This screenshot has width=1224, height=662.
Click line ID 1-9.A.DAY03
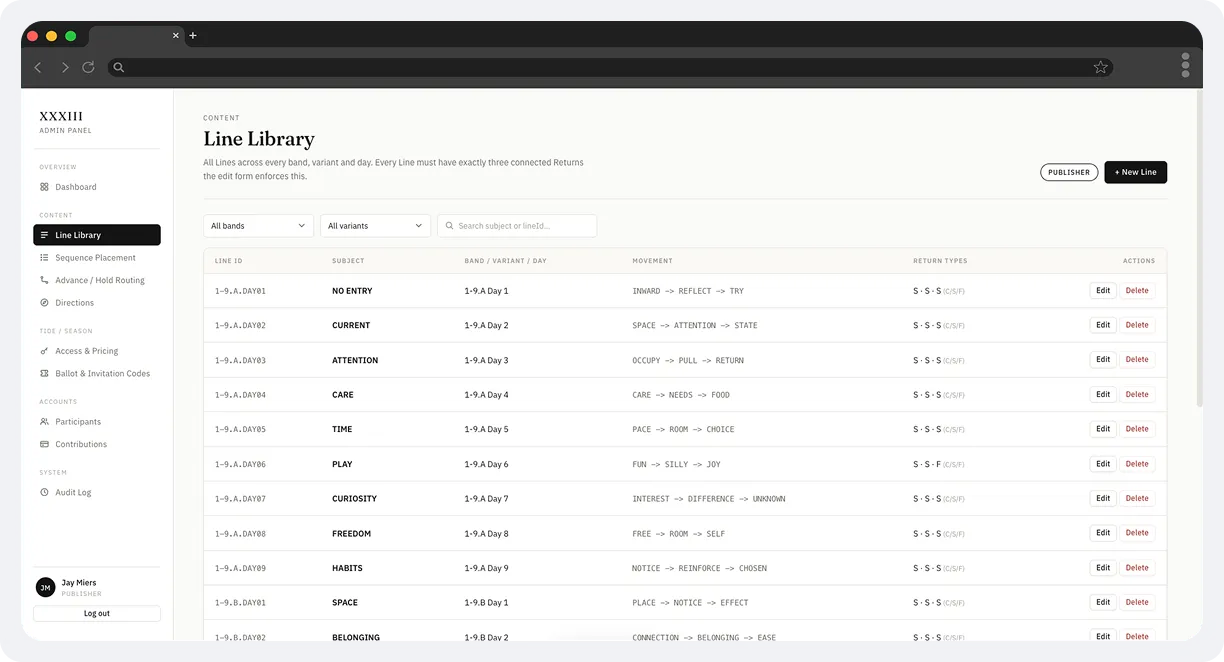[x=240, y=360]
